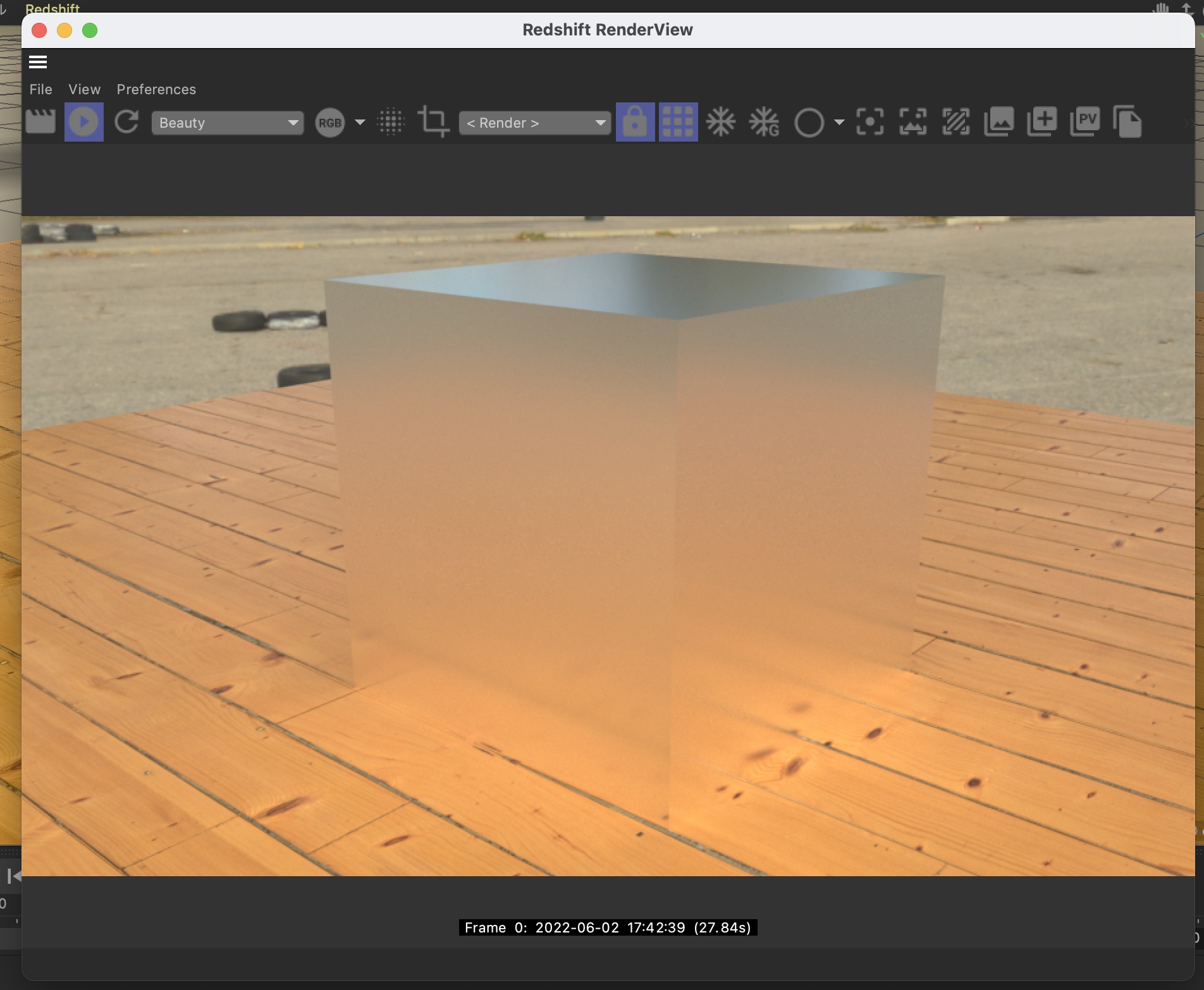This screenshot has width=1204, height=990.
Task: Open the Preferences menu
Action: (156, 89)
